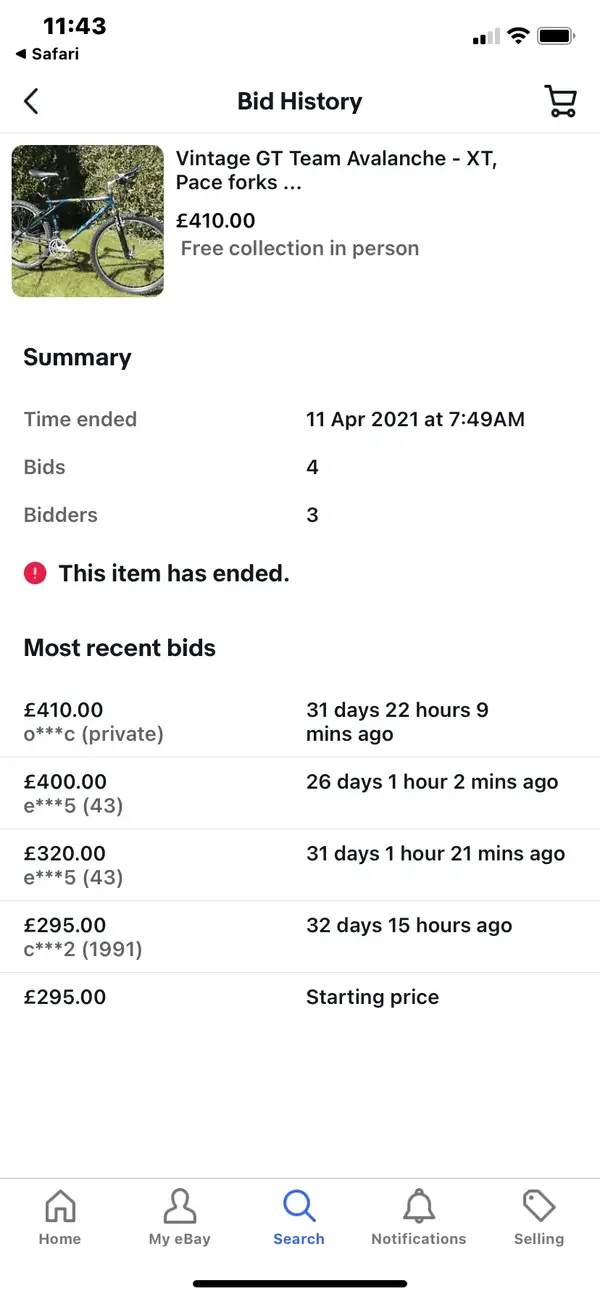Open Vintage GT Team Avalanche listing title
The width and height of the screenshot is (600, 1299).
click(x=337, y=170)
